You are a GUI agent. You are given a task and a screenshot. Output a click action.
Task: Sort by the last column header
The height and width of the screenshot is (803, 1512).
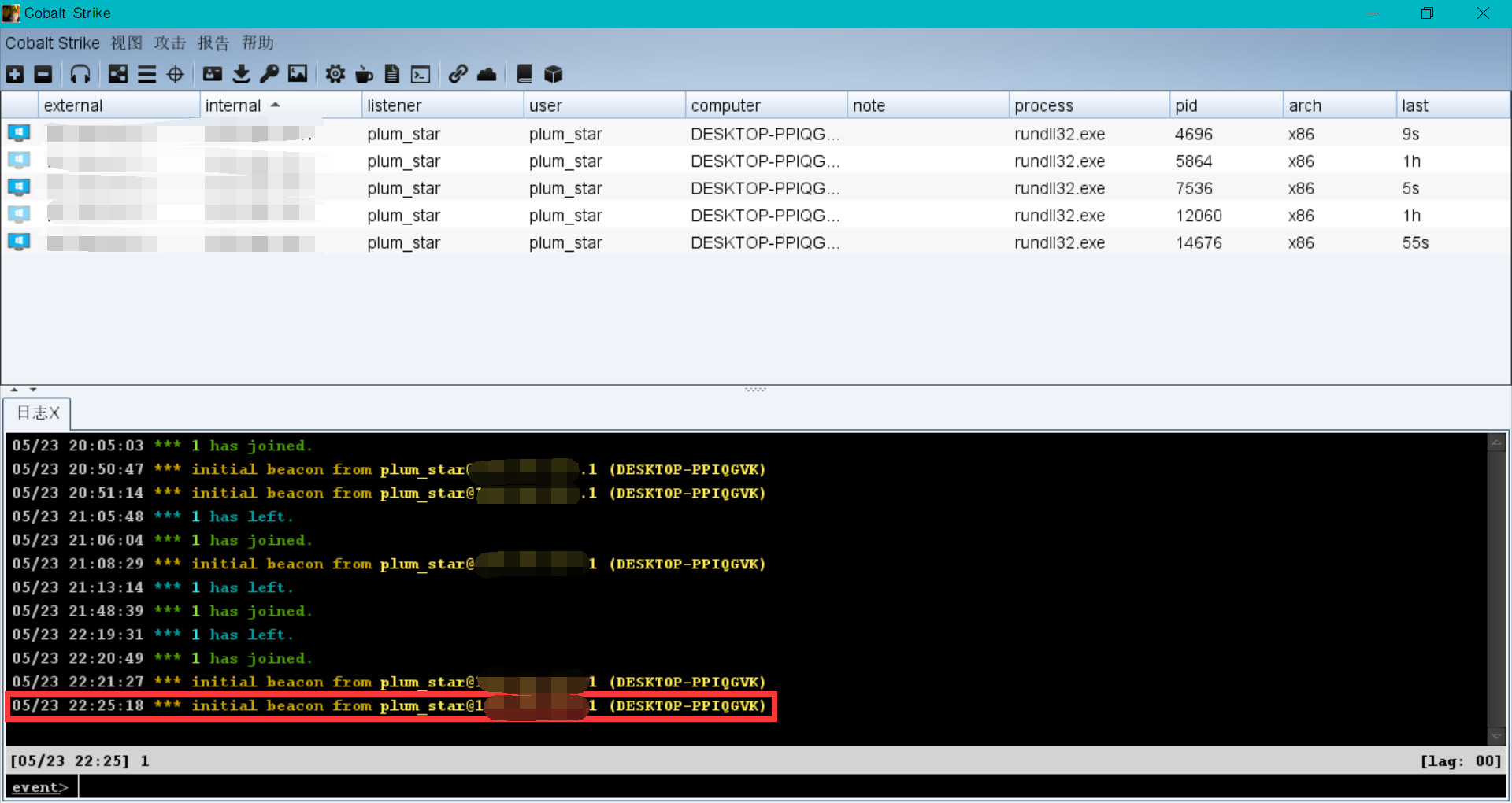coord(1454,105)
